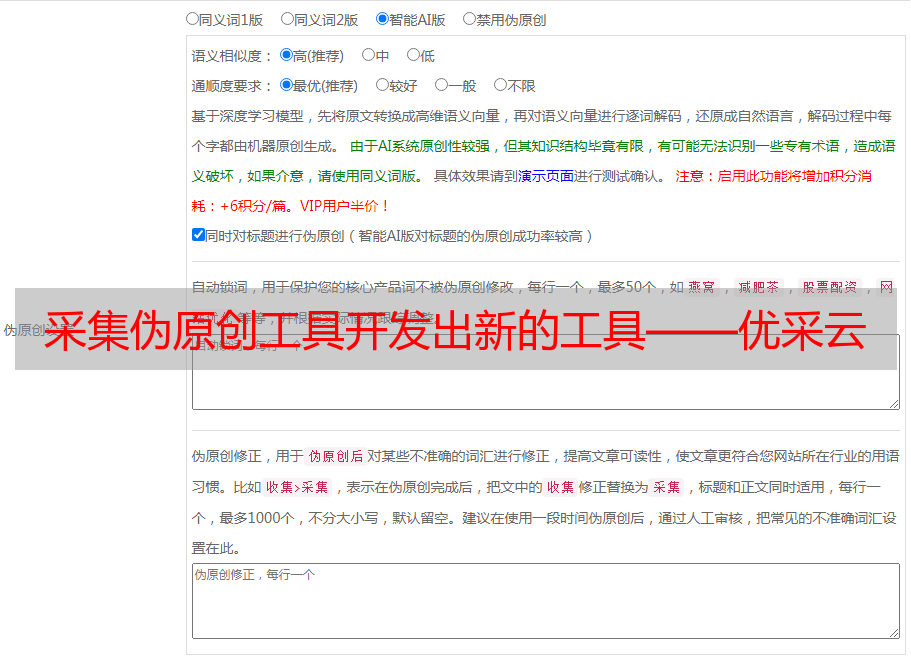Viewport: 911px width, 658px height.
Task: Set 通顺度要求 to 较好
Action: (x=382, y=85)
